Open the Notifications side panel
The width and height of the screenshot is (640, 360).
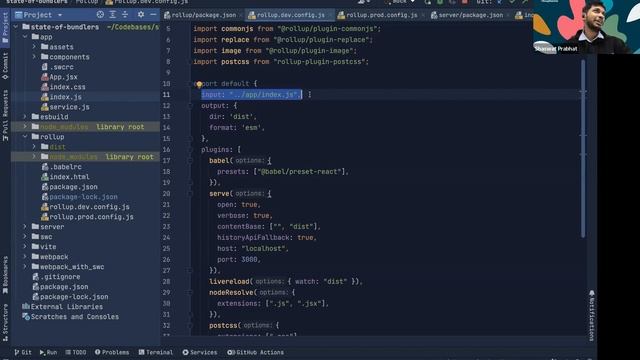[591, 315]
